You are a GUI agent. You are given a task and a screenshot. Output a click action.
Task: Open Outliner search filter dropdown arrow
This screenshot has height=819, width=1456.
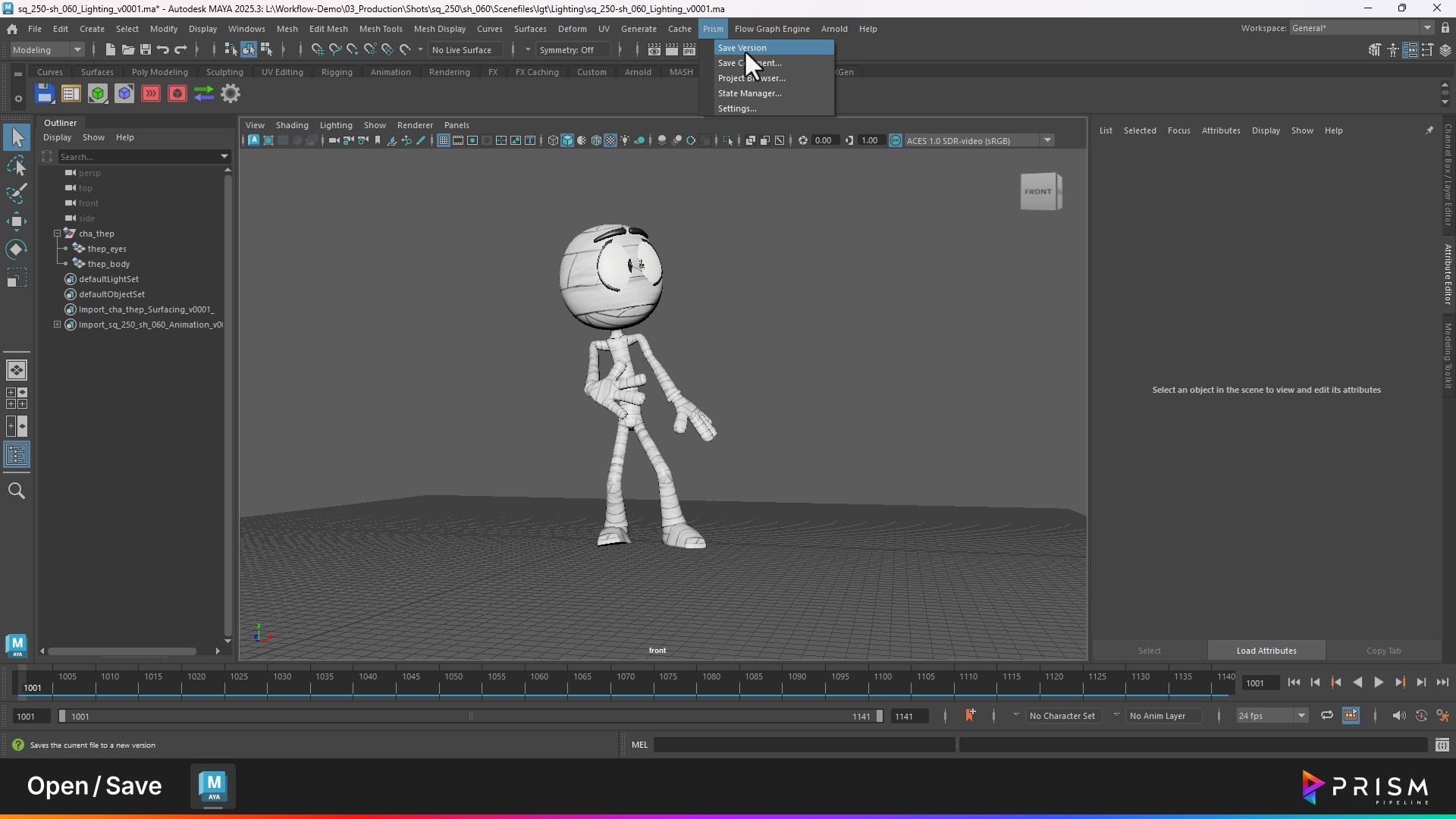tap(224, 156)
